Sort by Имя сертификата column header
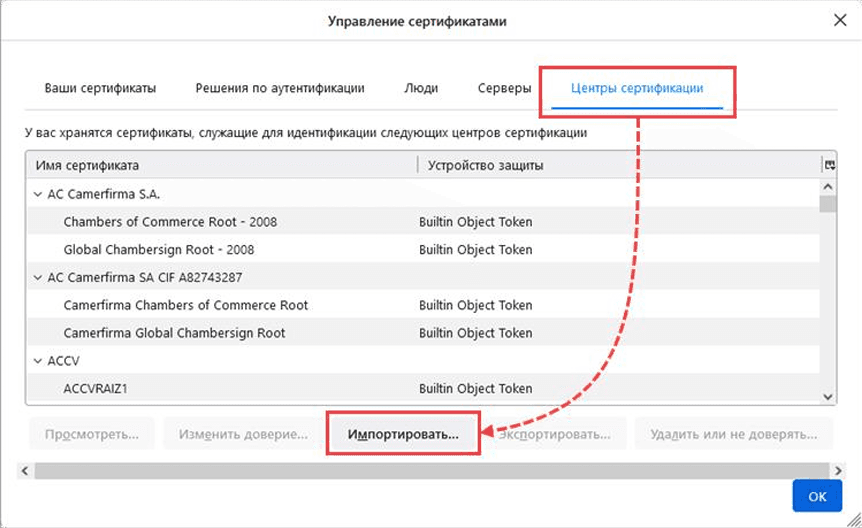The width and height of the screenshot is (862, 528). [220, 165]
